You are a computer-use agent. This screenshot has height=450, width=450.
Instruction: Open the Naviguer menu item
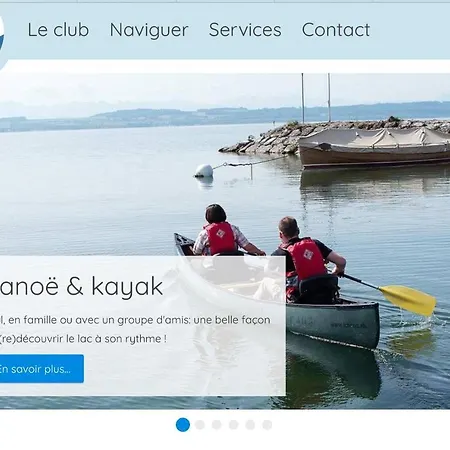[149, 30]
